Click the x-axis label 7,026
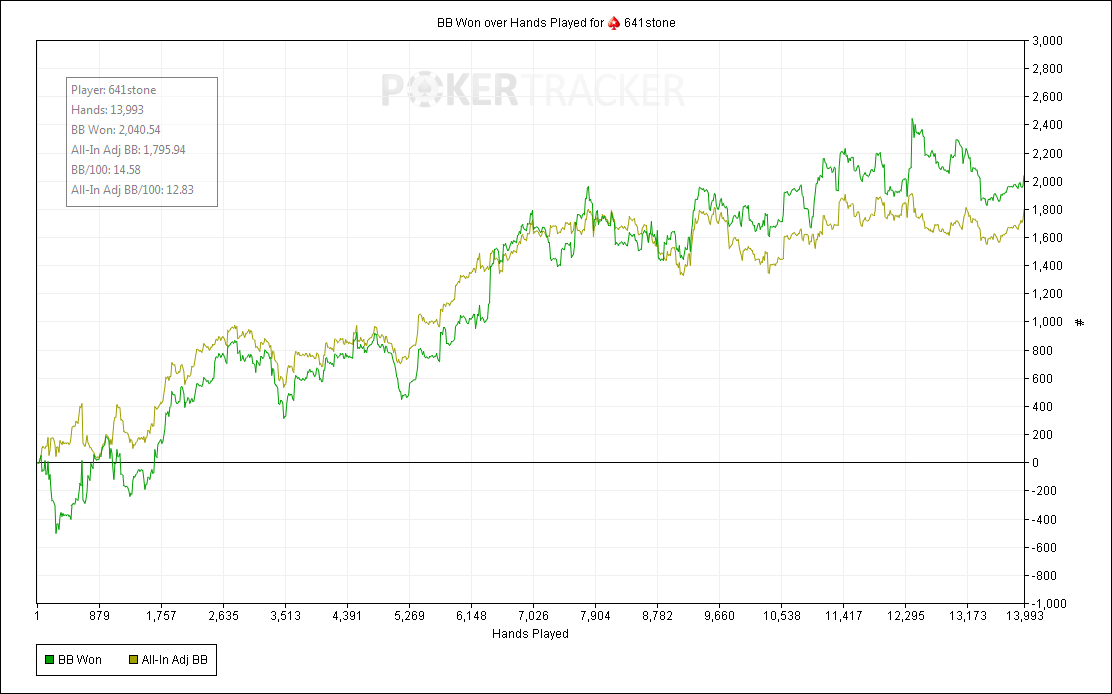Screen dimensions: 1112x694 pos(533,616)
